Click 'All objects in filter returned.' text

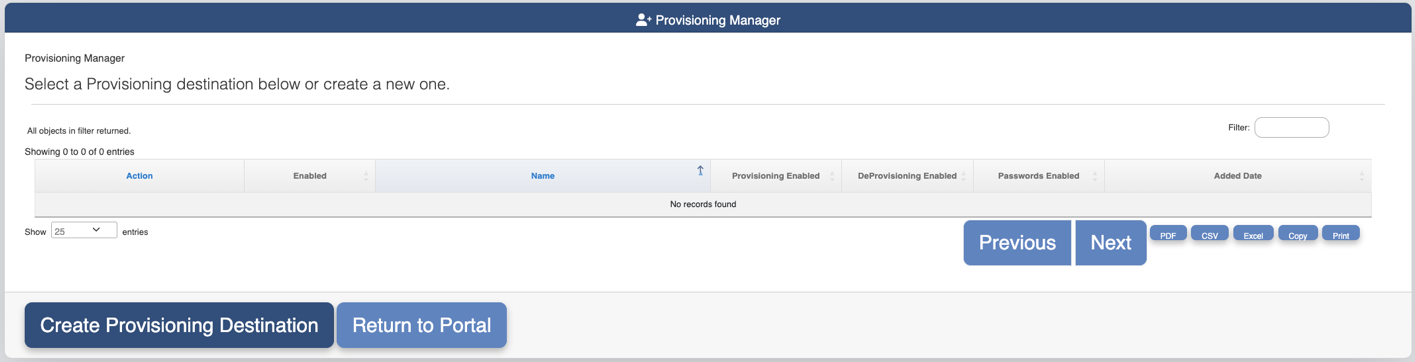79,131
